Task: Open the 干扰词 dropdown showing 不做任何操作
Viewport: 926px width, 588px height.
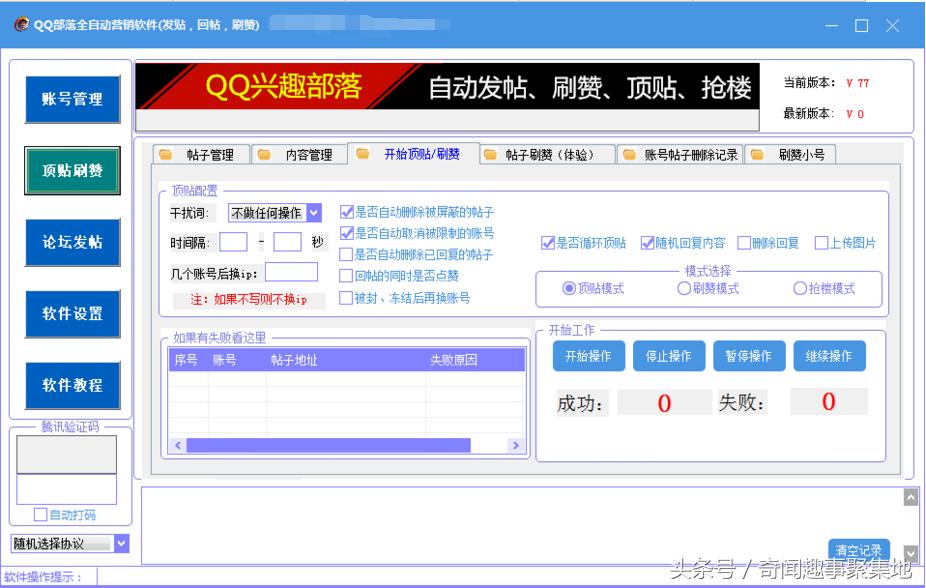Action: pos(313,213)
